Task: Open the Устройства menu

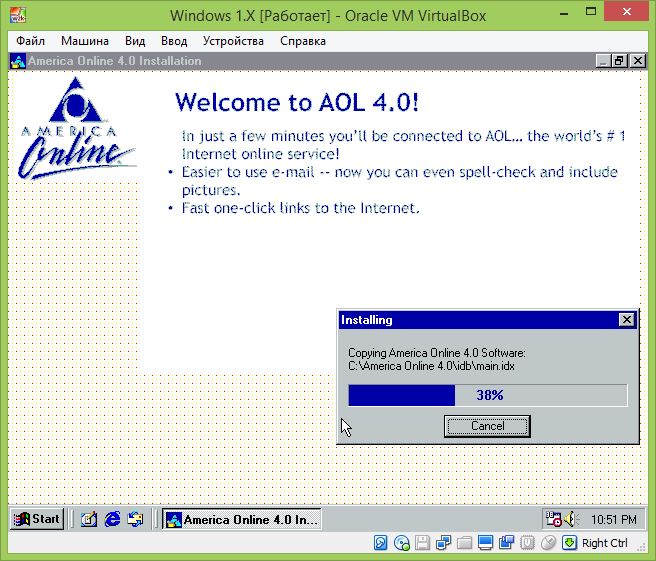Action: click(x=233, y=41)
